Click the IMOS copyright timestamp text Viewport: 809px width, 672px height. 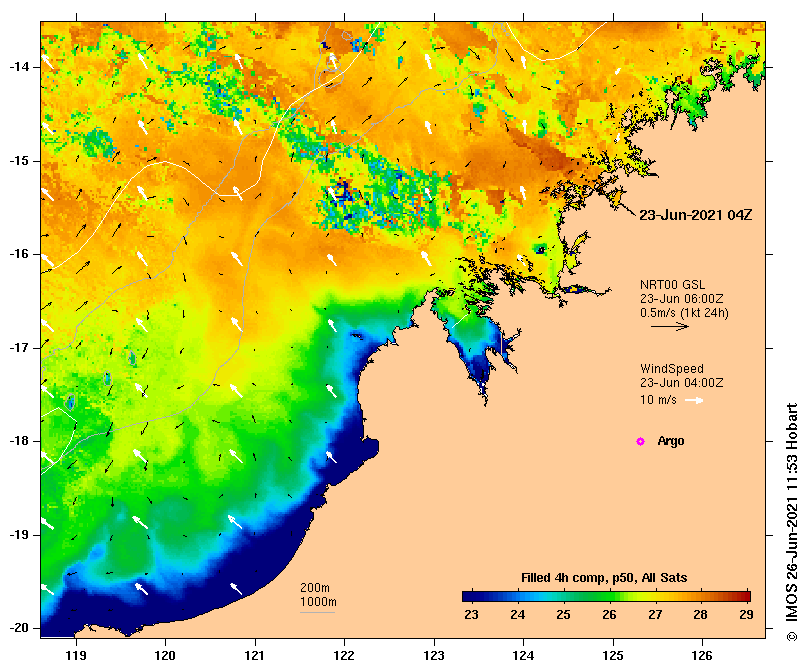click(792, 522)
